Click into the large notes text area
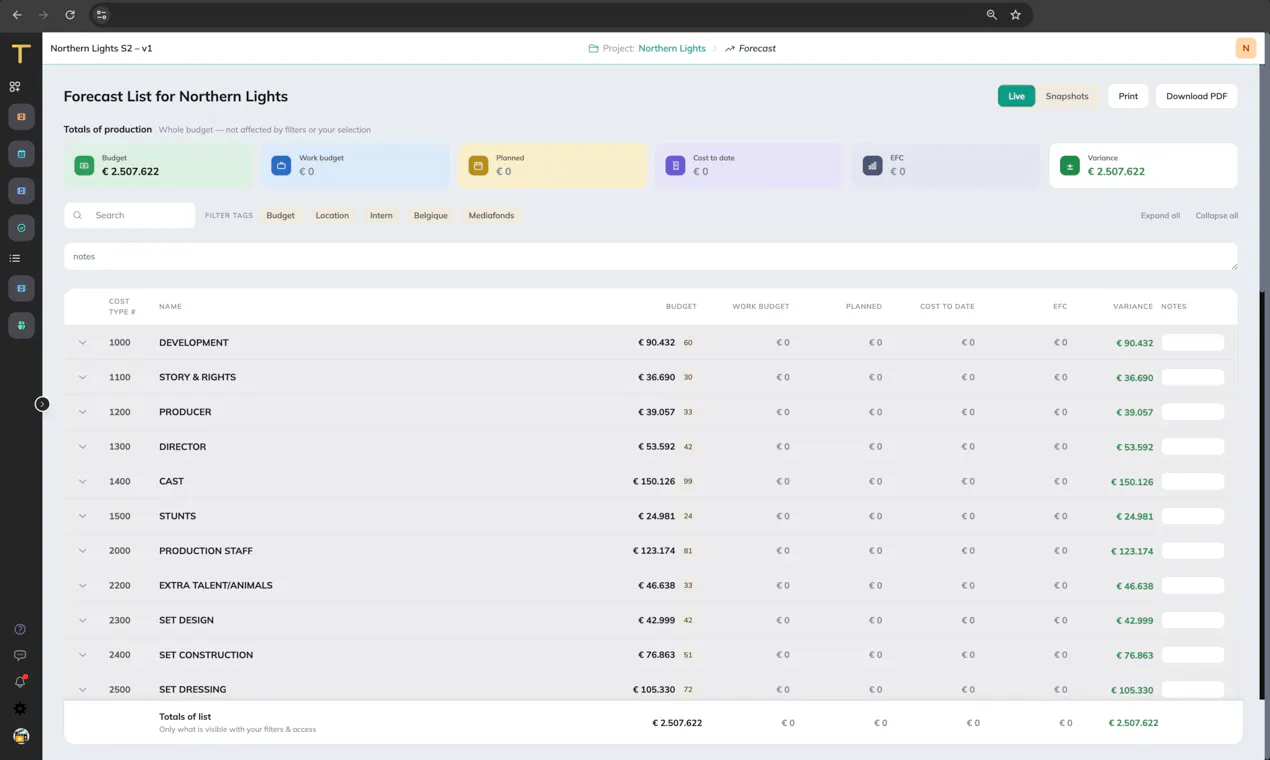The image size is (1270, 760). coord(651,257)
